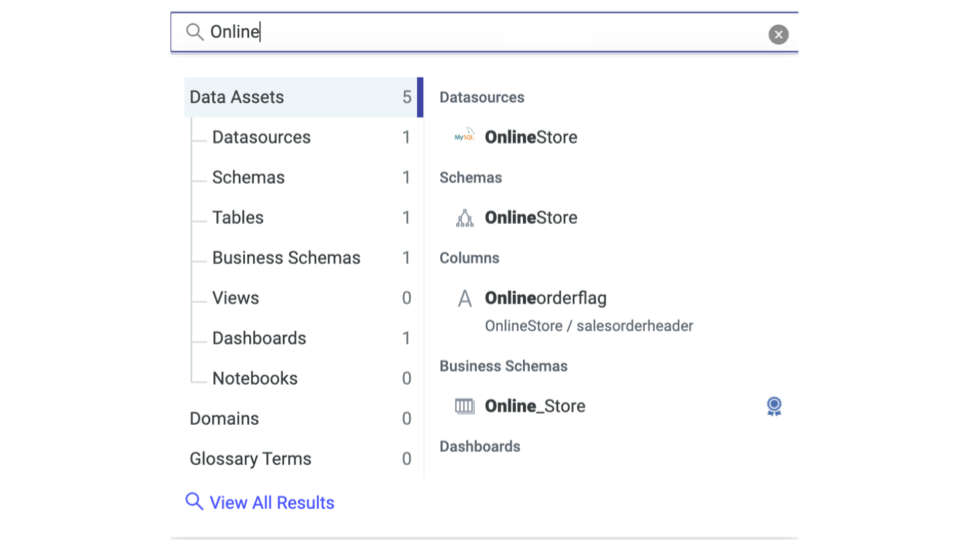Image resolution: width=980 pixels, height=554 pixels.
Task: Click the View All Results magnifier icon
Action: [x=194, y=502]
